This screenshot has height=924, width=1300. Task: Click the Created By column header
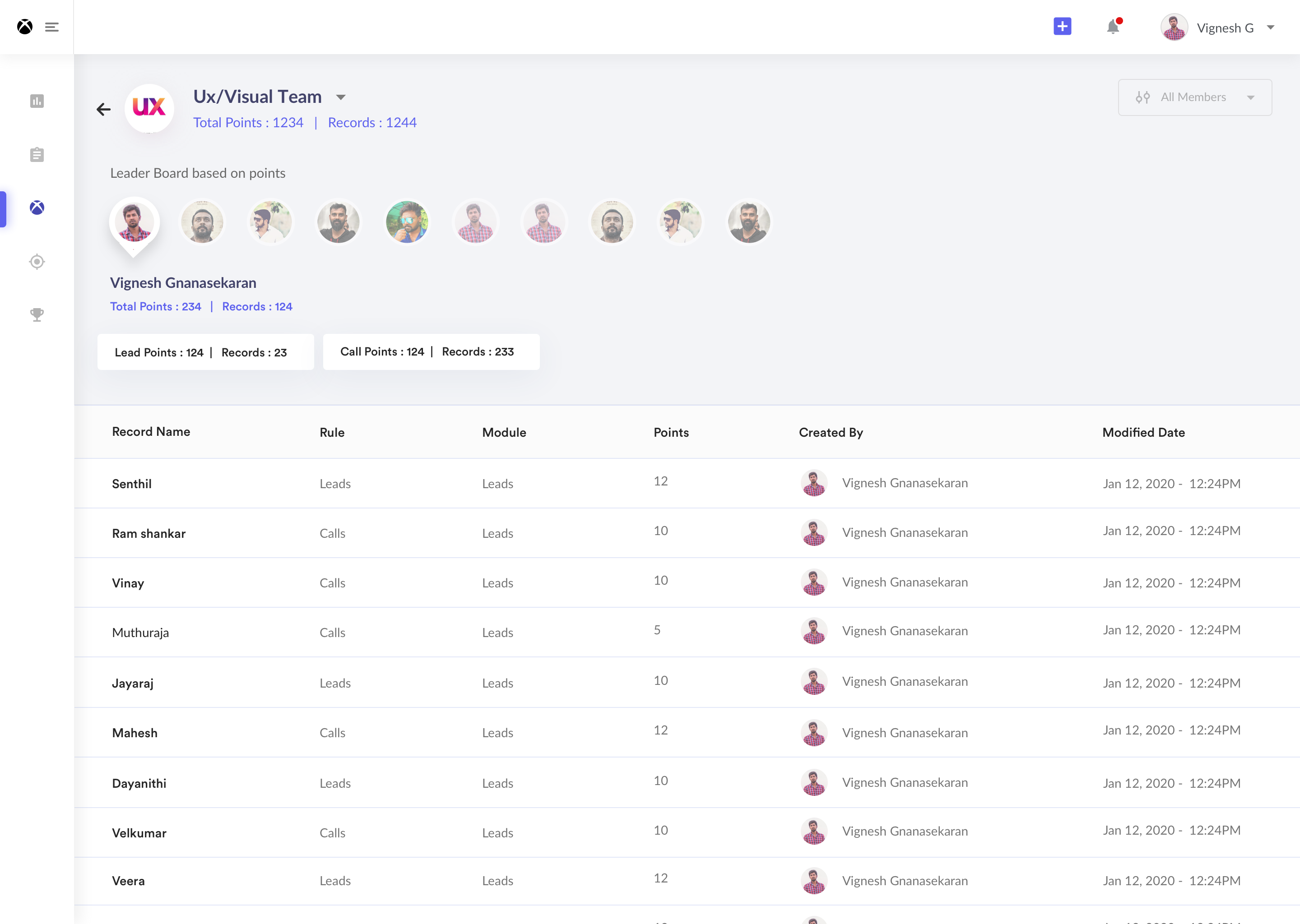point(831,433)
